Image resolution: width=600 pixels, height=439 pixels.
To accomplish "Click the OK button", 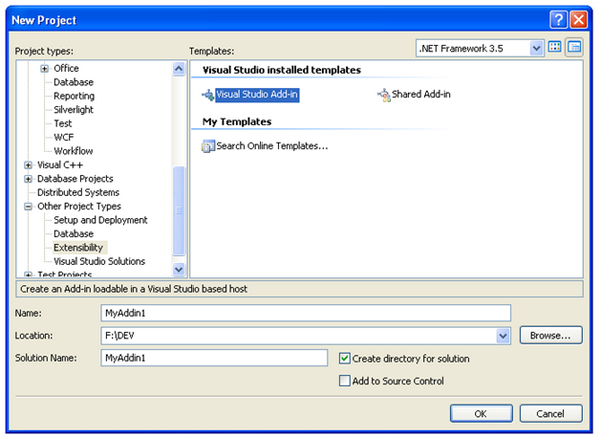I will 481,414.
